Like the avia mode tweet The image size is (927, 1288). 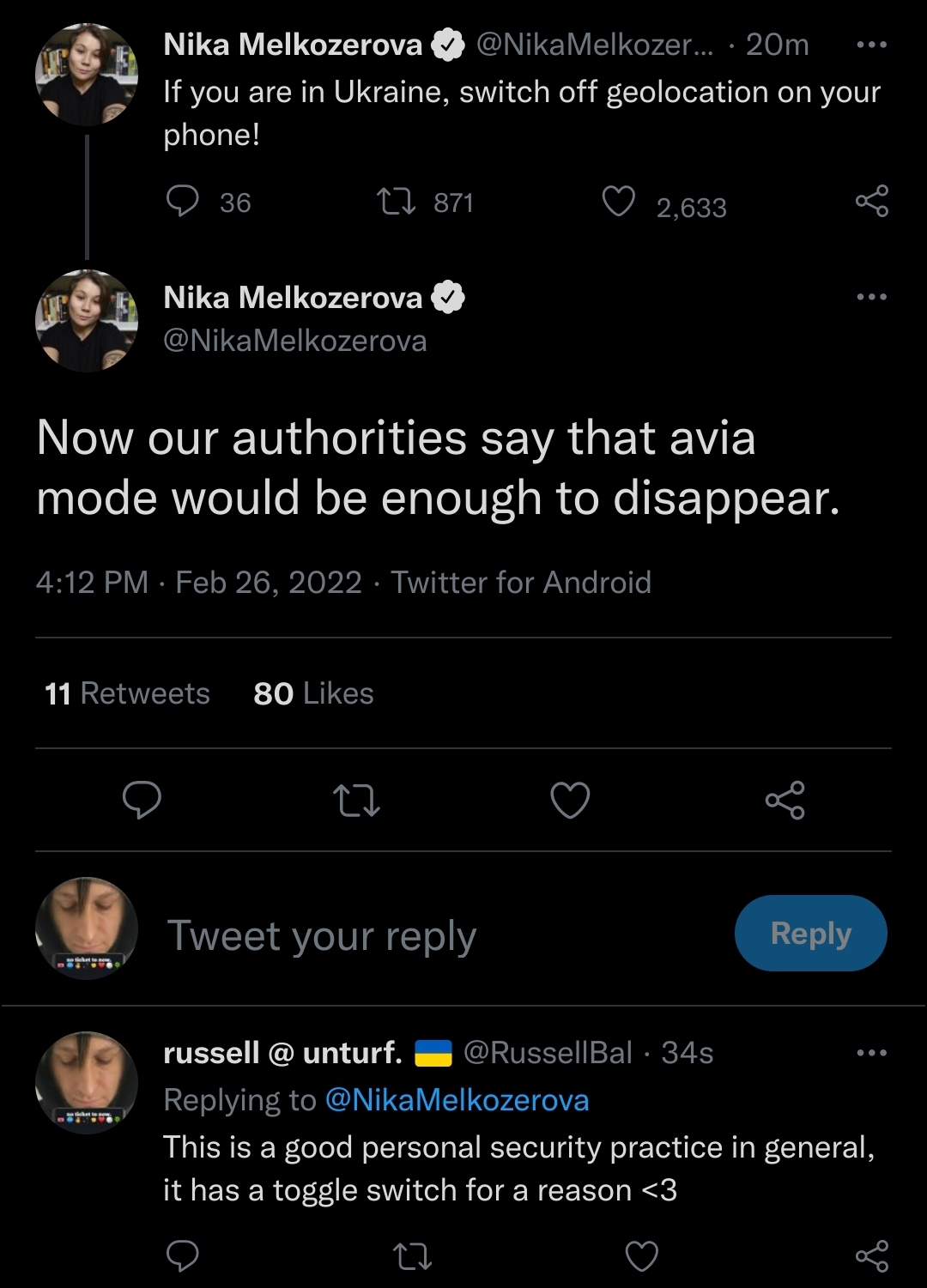point(570,800)
